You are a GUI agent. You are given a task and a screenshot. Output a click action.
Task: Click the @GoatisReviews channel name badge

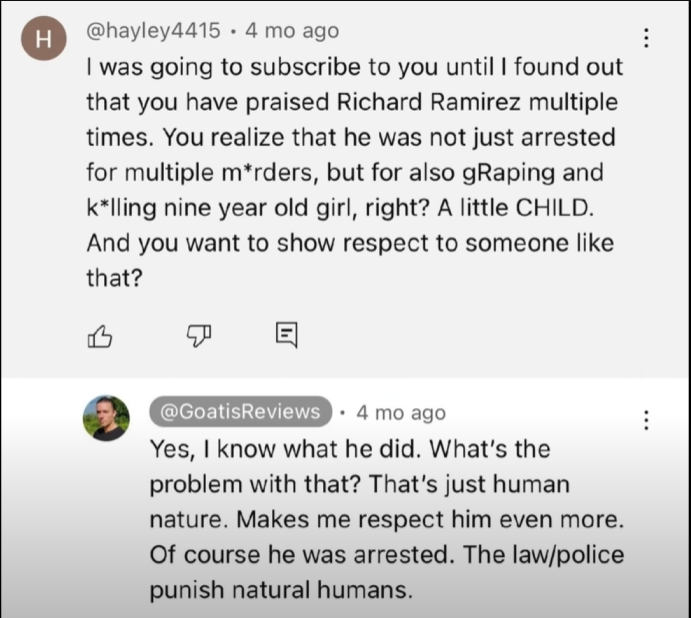pos(241,411)
